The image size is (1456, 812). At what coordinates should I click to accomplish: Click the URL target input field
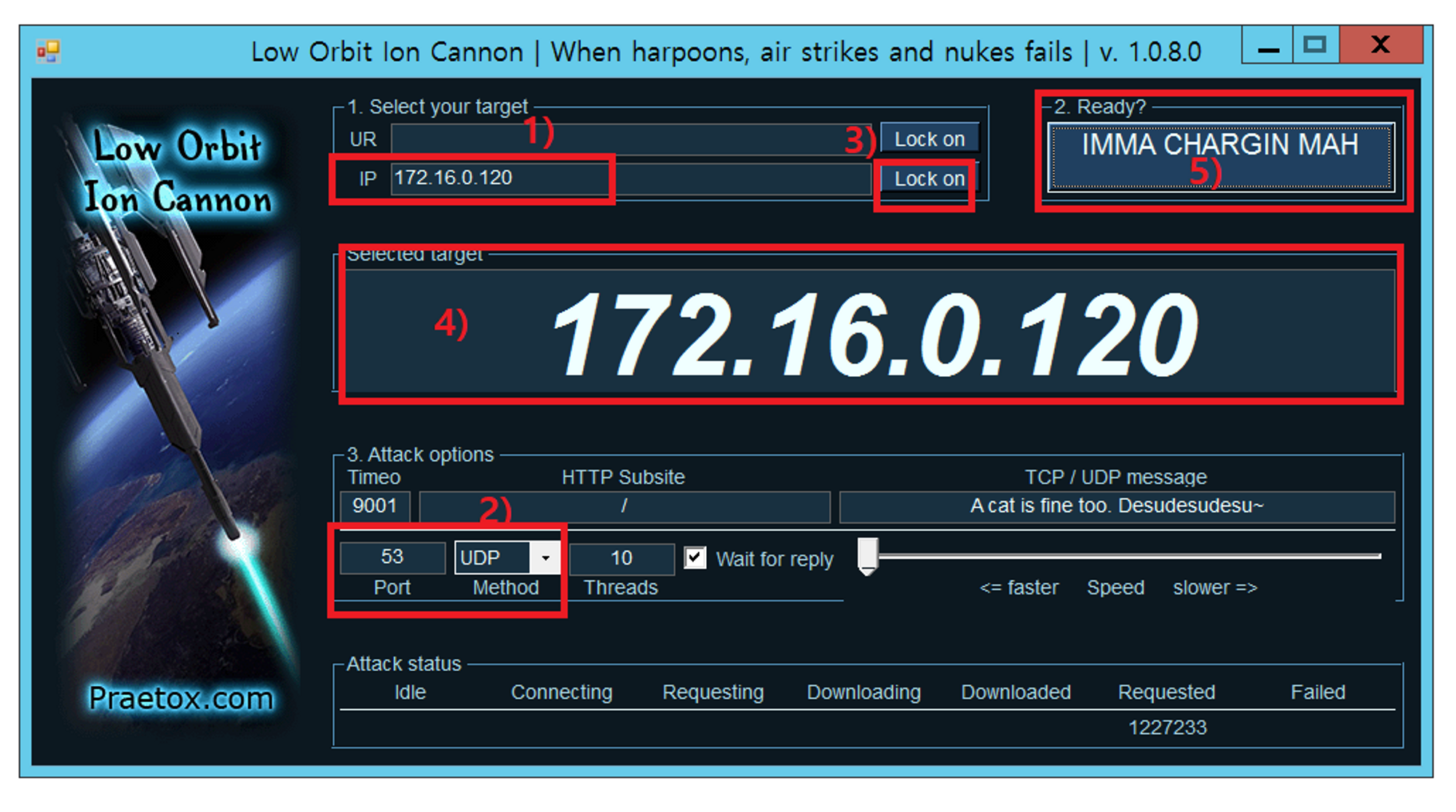pyautogui.click(x=632, y=139)
